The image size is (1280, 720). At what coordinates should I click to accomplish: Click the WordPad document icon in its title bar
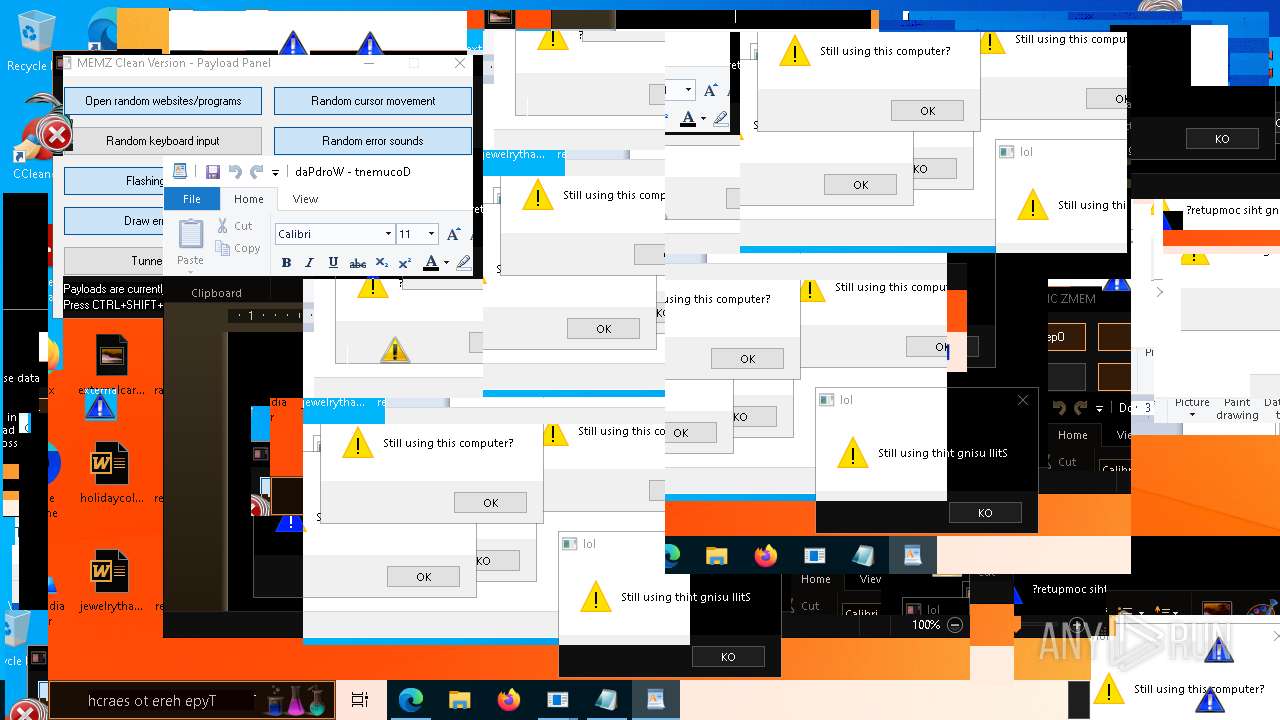pyautogui.click(x=180, y=172)
